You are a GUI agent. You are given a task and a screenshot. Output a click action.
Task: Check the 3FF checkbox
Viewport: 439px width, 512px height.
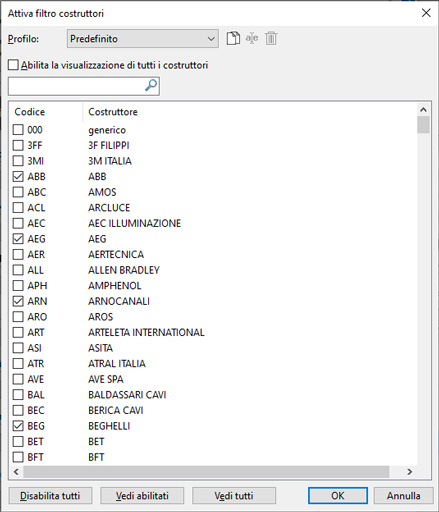click(18, 145)
